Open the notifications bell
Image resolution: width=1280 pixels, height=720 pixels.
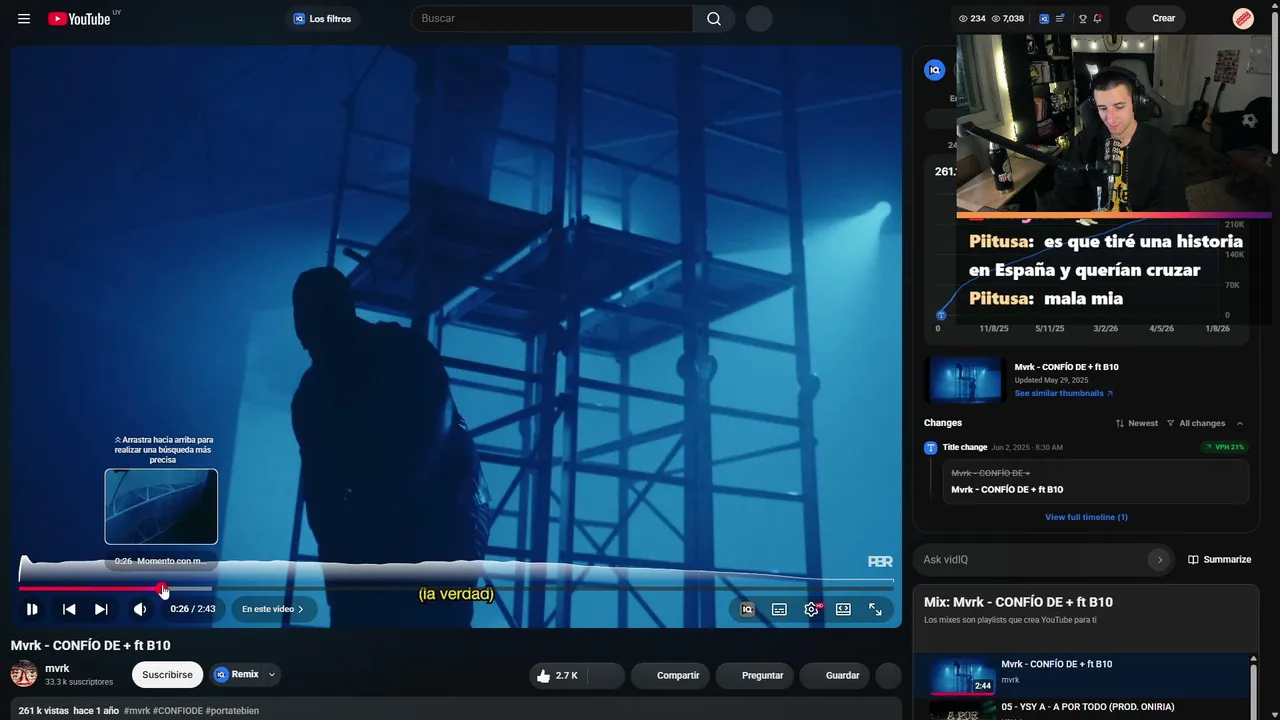1098,19
